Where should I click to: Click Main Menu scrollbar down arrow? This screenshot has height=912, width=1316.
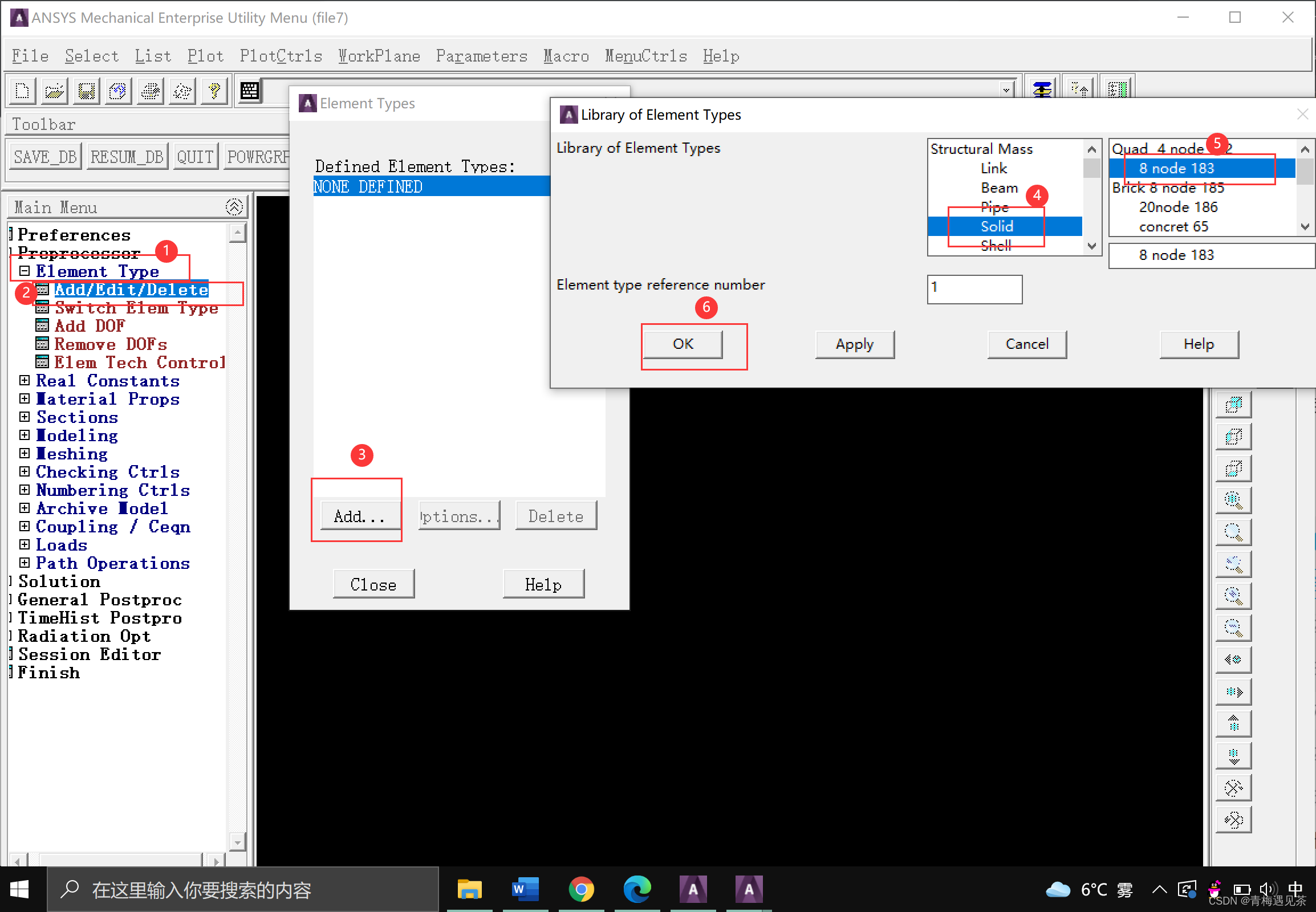[x=237, y=841]
